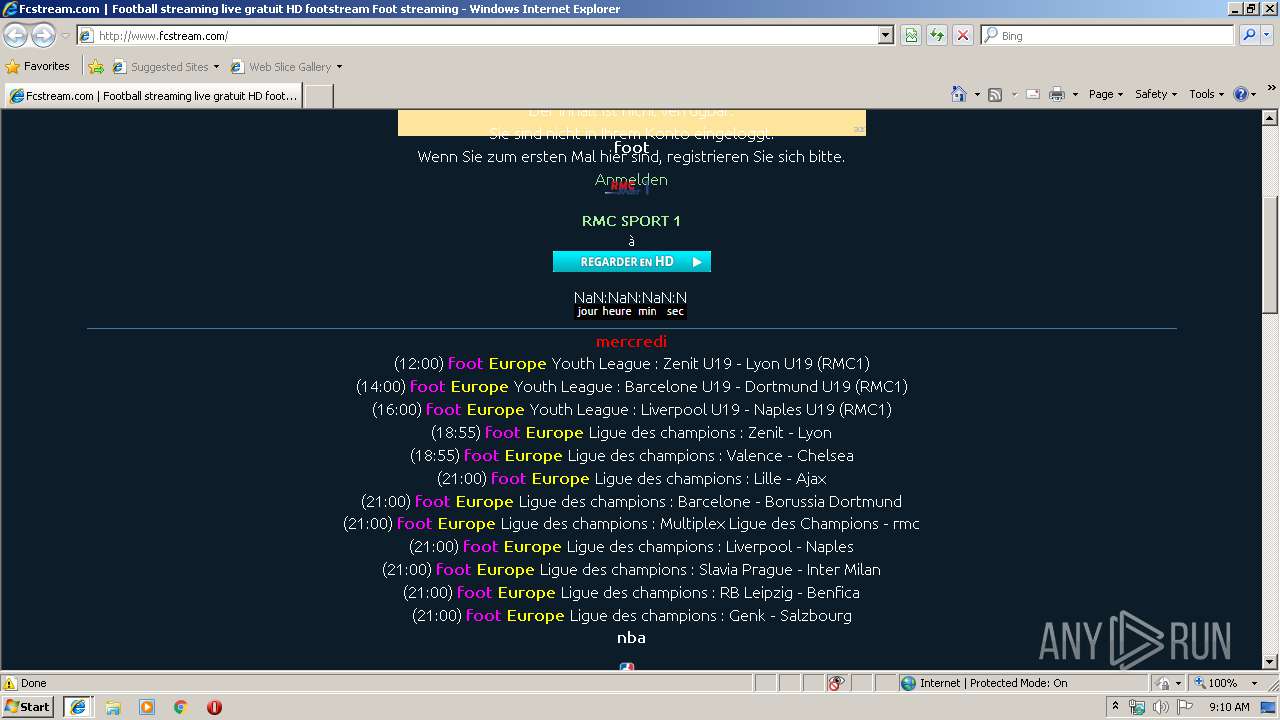Click Internet Explorer taskbar icon
The image size is (1280, 720).
tap(77, 707)
